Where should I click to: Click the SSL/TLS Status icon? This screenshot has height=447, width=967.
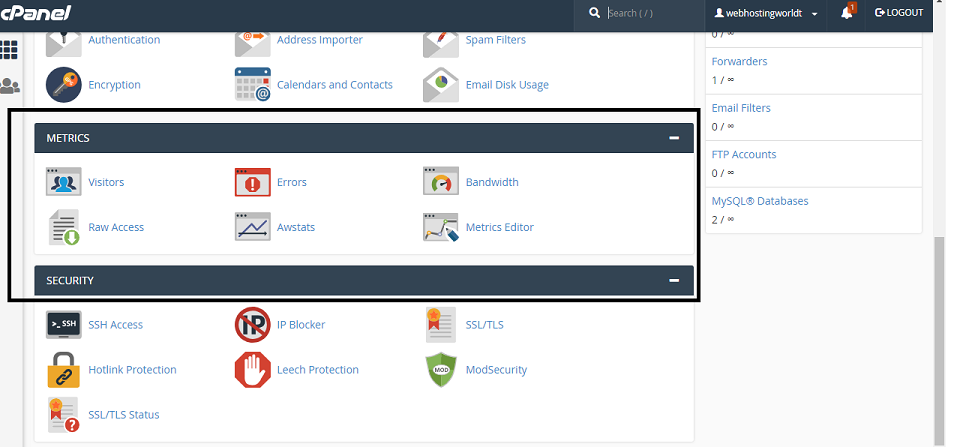(64, 414)
